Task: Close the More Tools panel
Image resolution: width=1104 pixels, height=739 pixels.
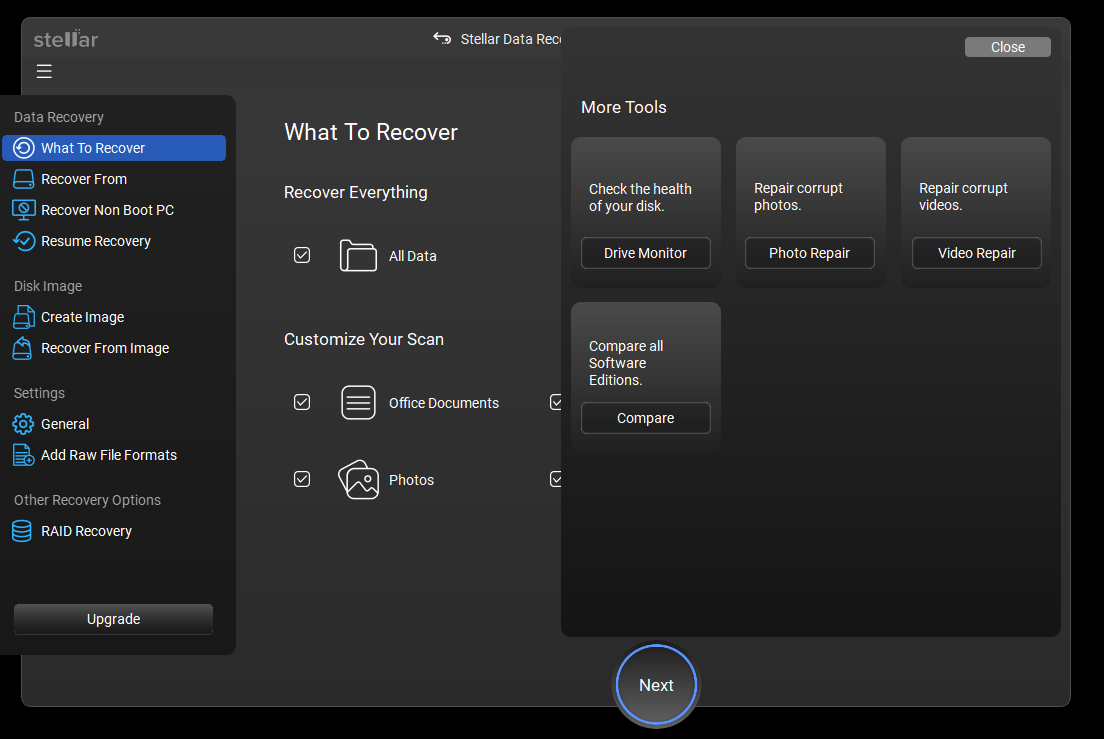Action: click(1008, 47)
